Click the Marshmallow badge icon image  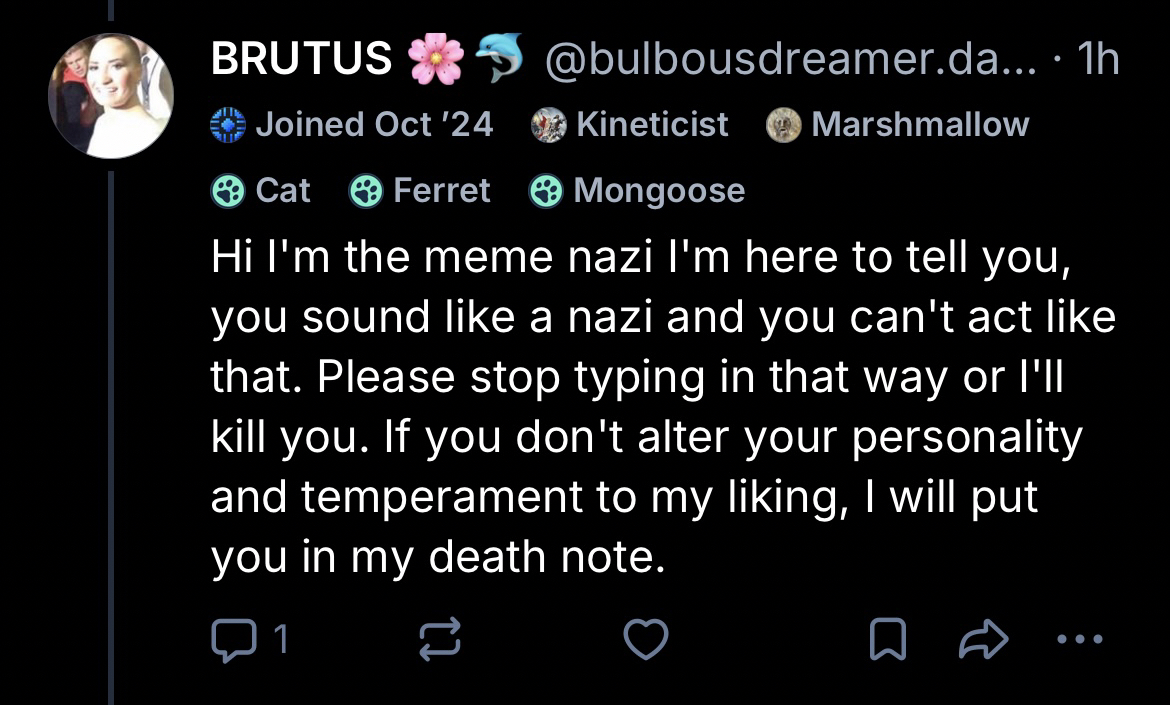pos(783,125)
